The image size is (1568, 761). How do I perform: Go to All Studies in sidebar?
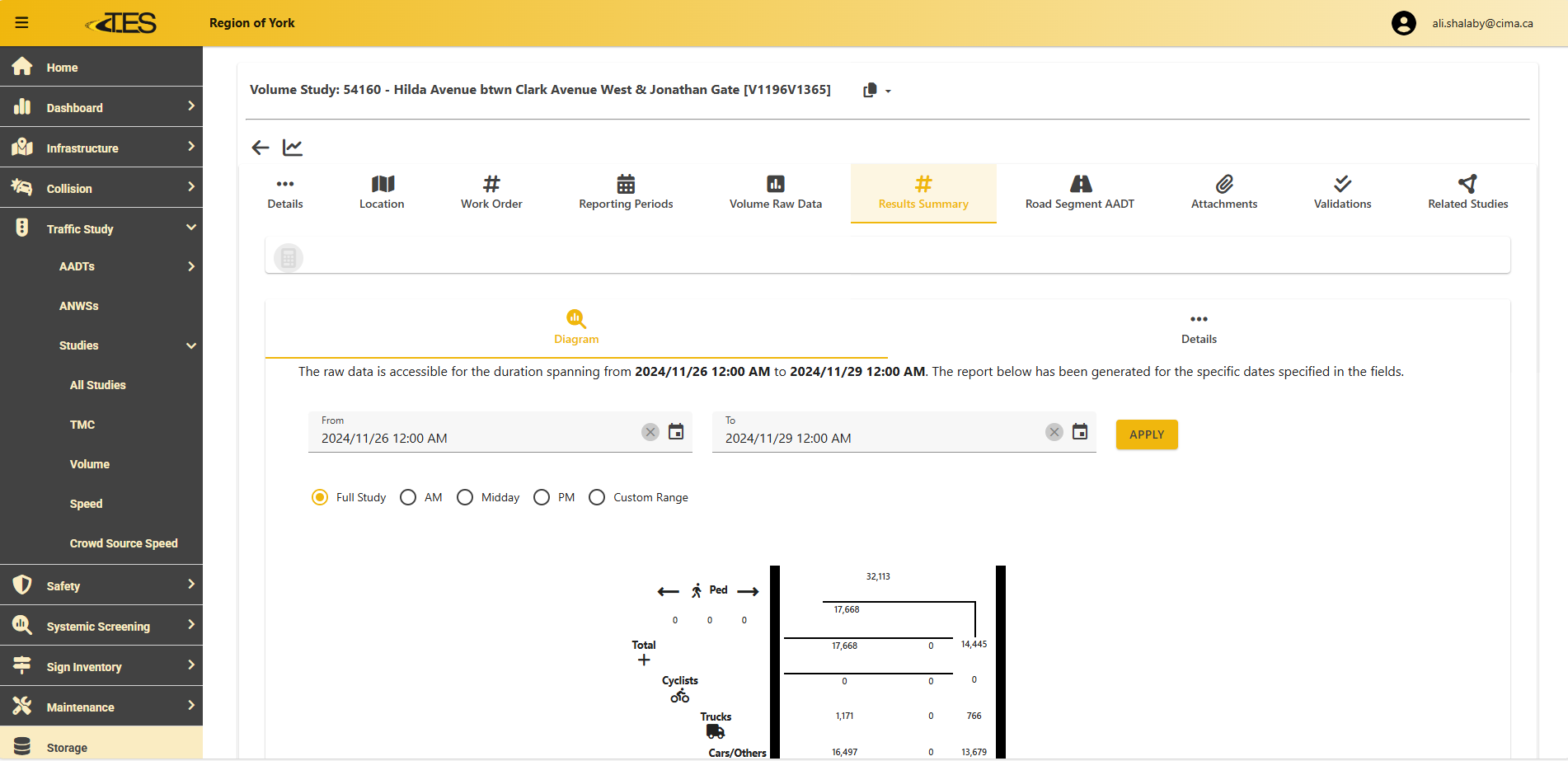click(x=98, y=385)
